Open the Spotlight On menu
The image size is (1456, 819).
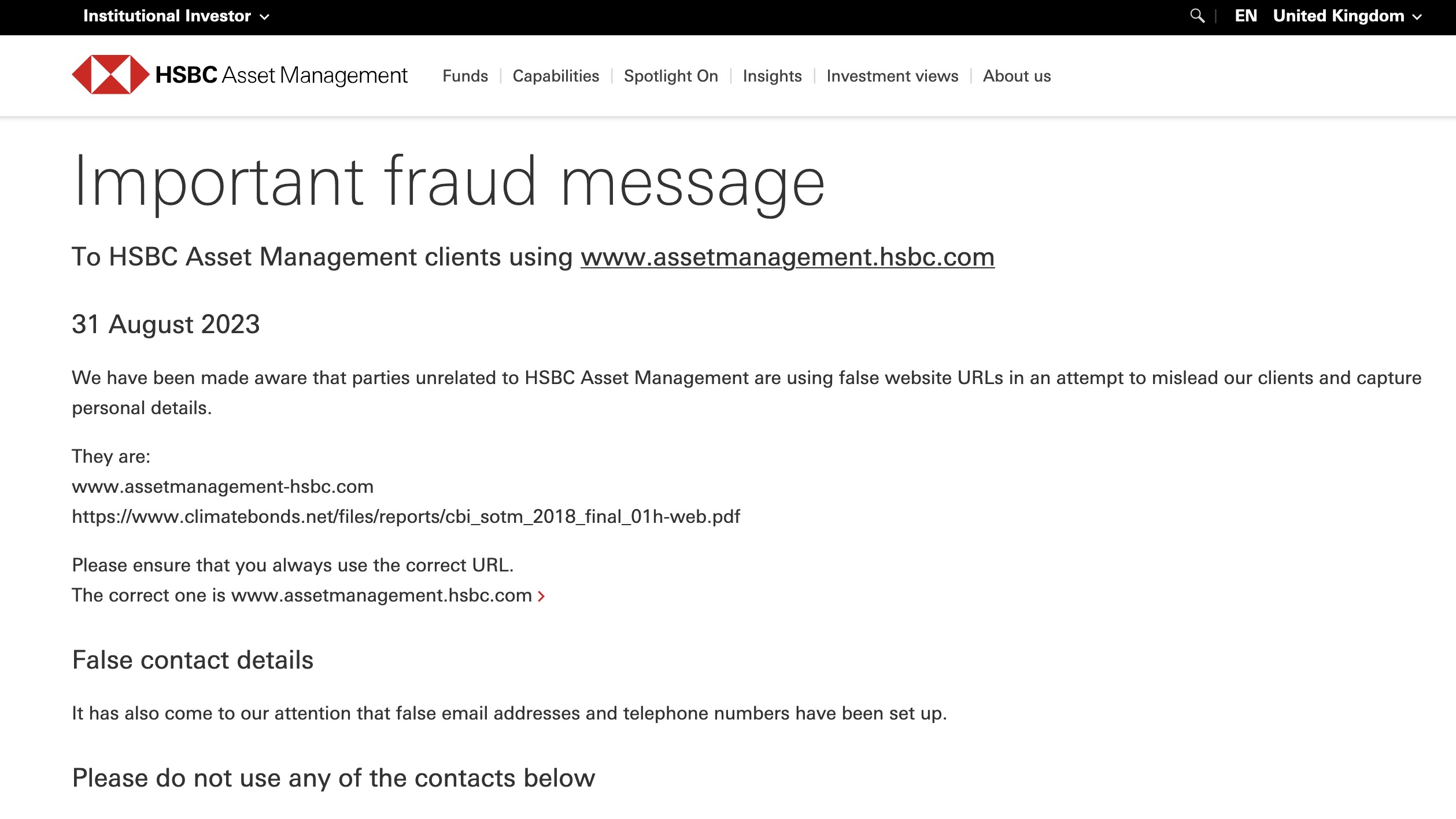[671, 76]
